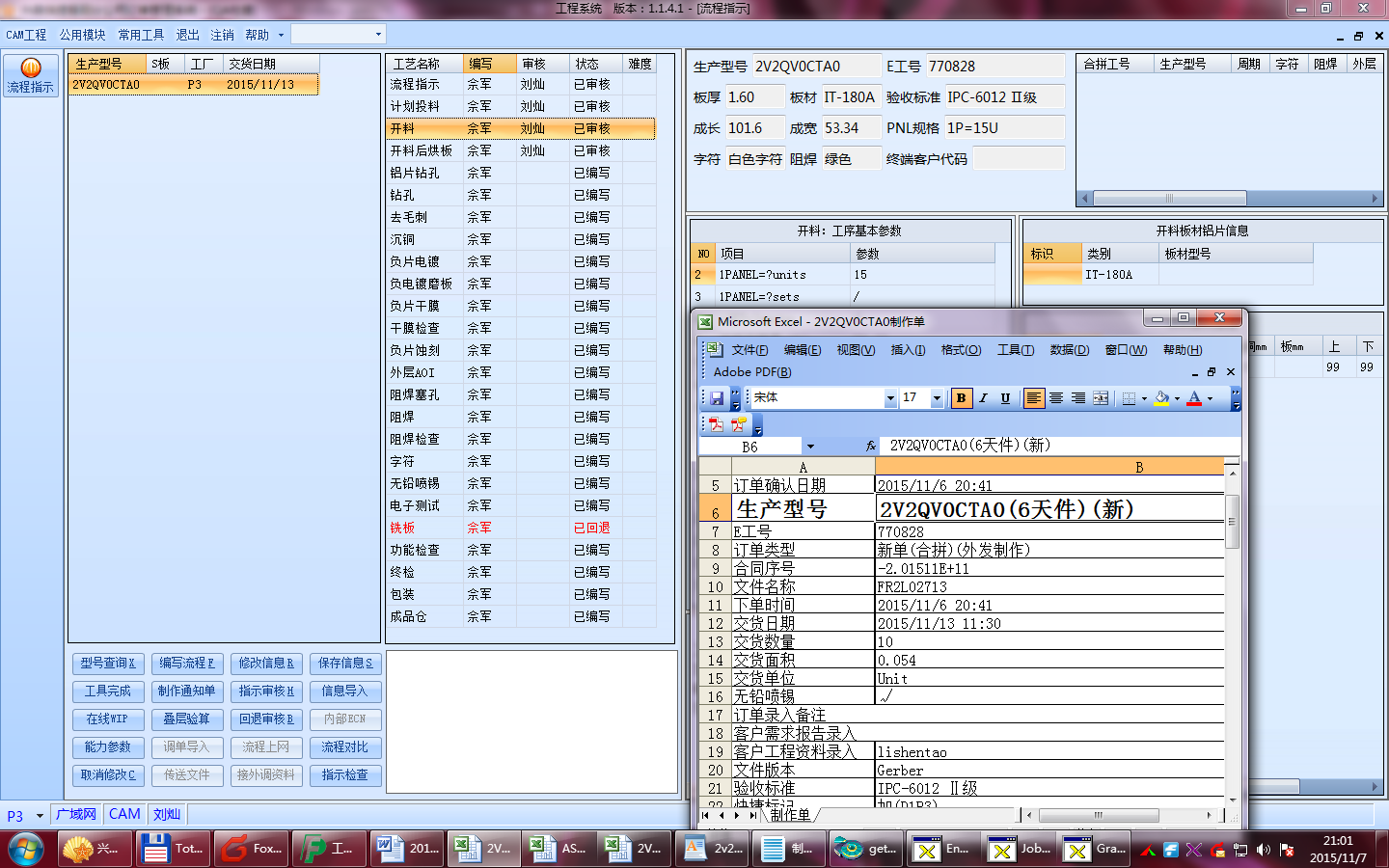The width and height of the screenshot is (1389, 868).
Task: Open the Borders dropdown arrow
Action: coord(1144,397)
